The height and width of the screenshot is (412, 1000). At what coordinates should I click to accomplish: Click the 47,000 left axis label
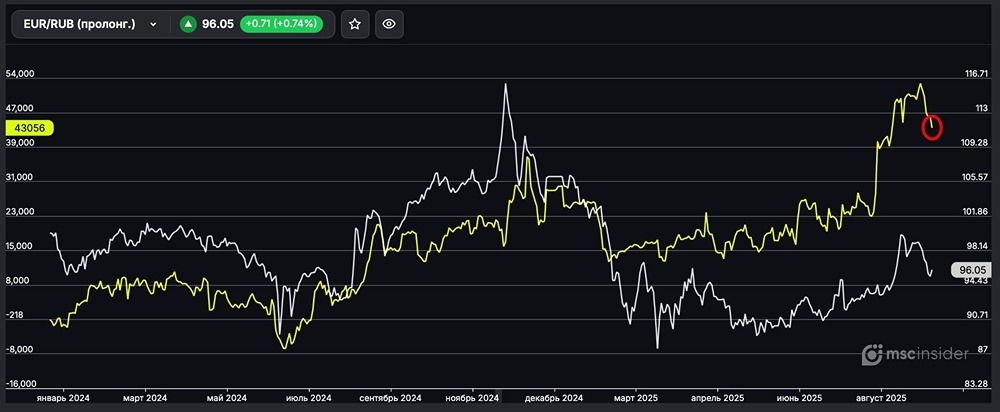[x=20, y=109]
